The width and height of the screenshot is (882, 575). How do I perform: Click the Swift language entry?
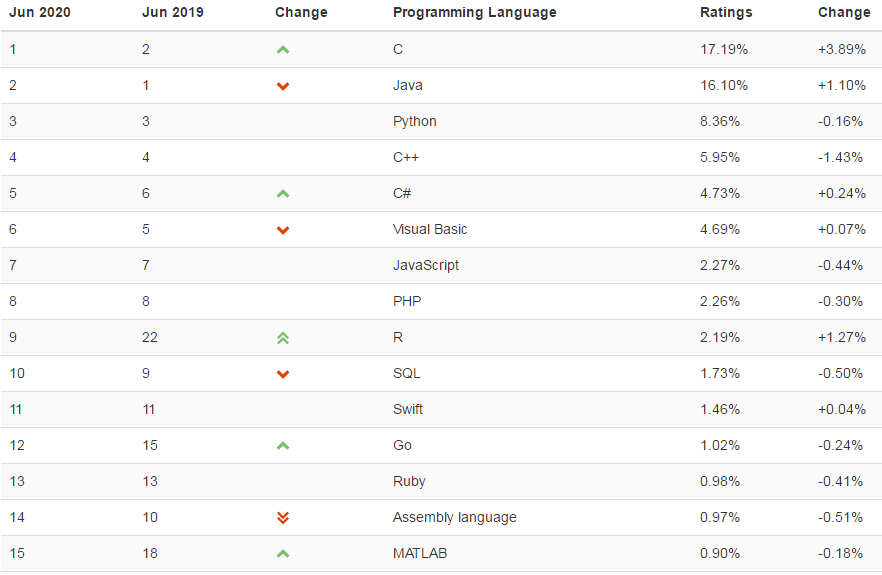[408, 409]
